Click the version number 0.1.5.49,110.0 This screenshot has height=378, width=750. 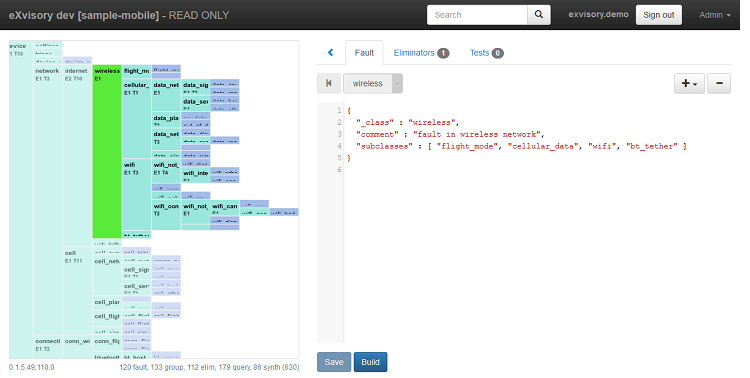point(32,367)
